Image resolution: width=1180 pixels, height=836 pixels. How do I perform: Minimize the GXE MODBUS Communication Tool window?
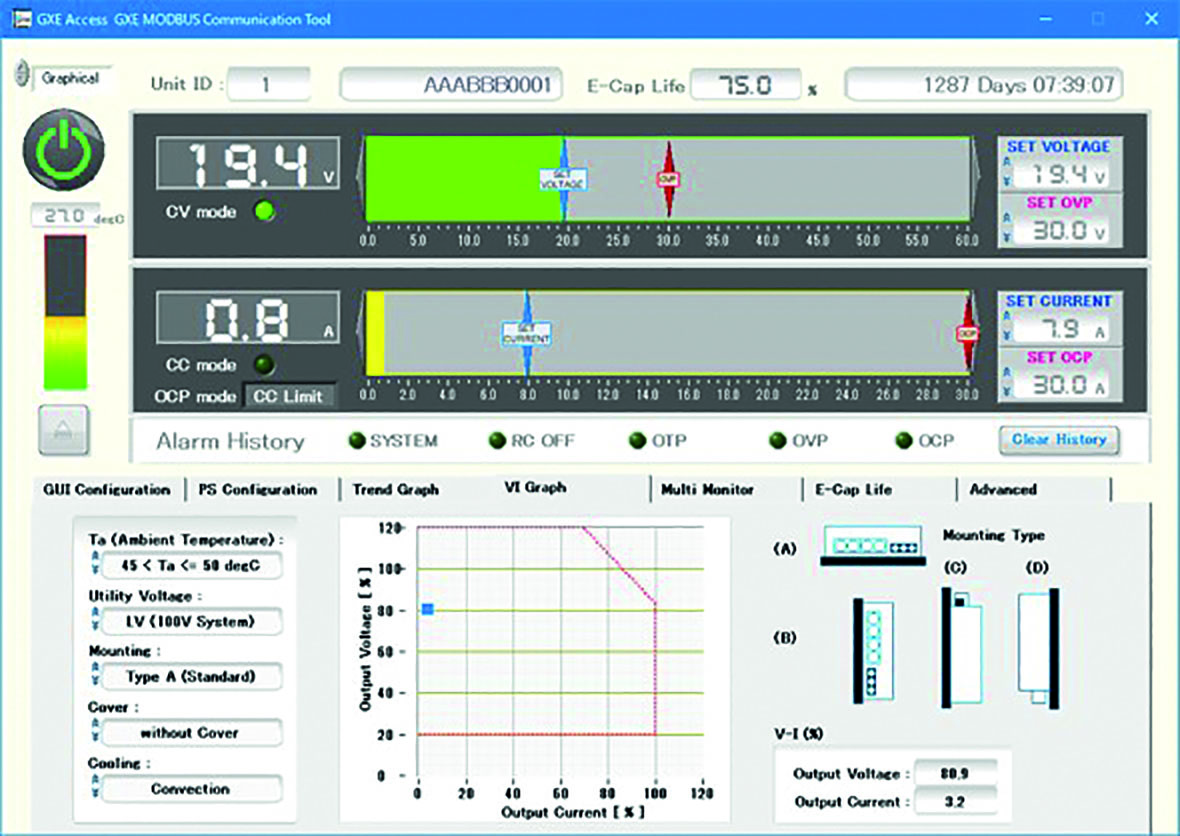coord(1045,19)
